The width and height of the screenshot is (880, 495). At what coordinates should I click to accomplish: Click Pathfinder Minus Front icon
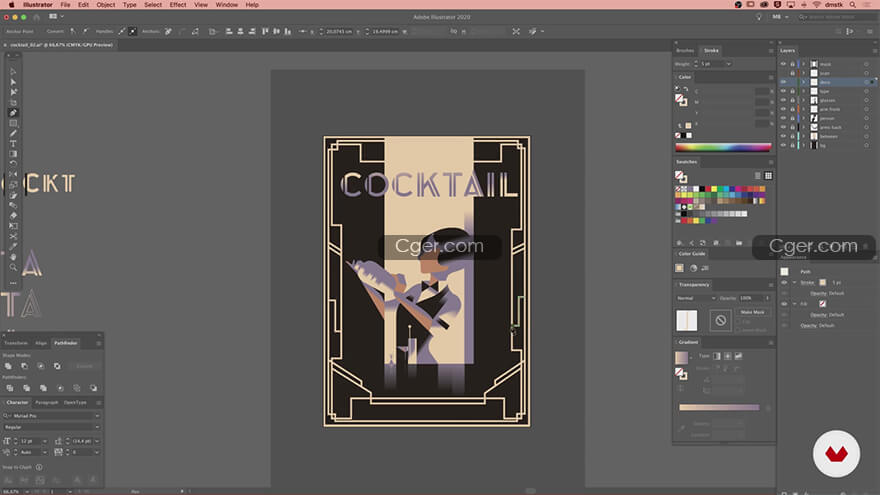point(24,366)
